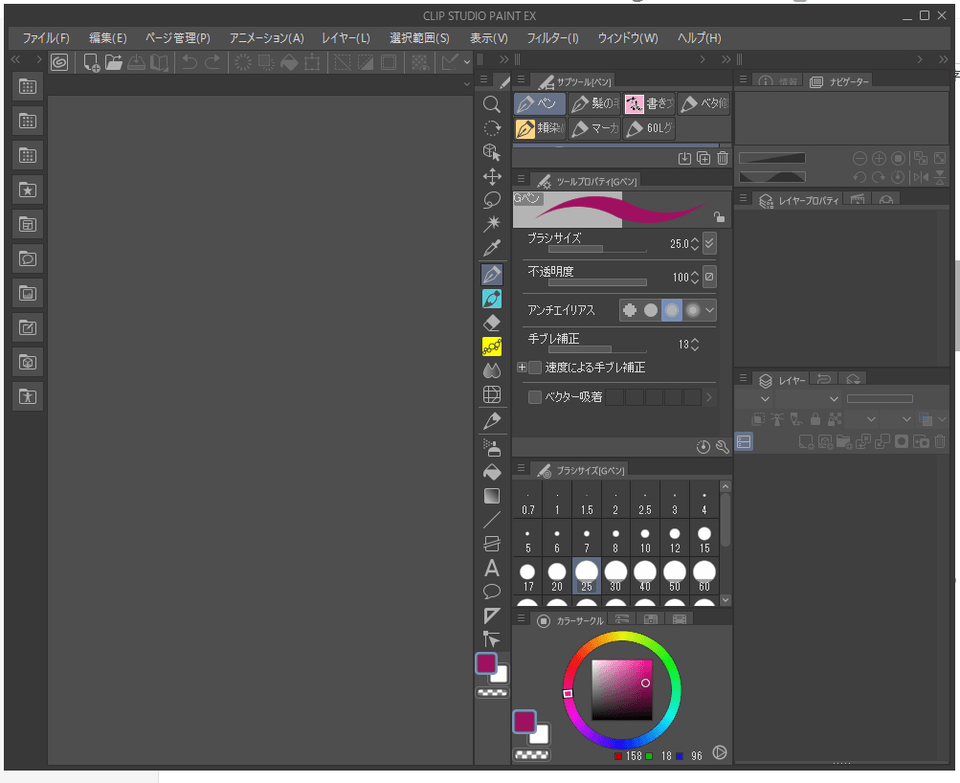Select the Text tool
Screen dimensions: 960x783
point(491,567)
